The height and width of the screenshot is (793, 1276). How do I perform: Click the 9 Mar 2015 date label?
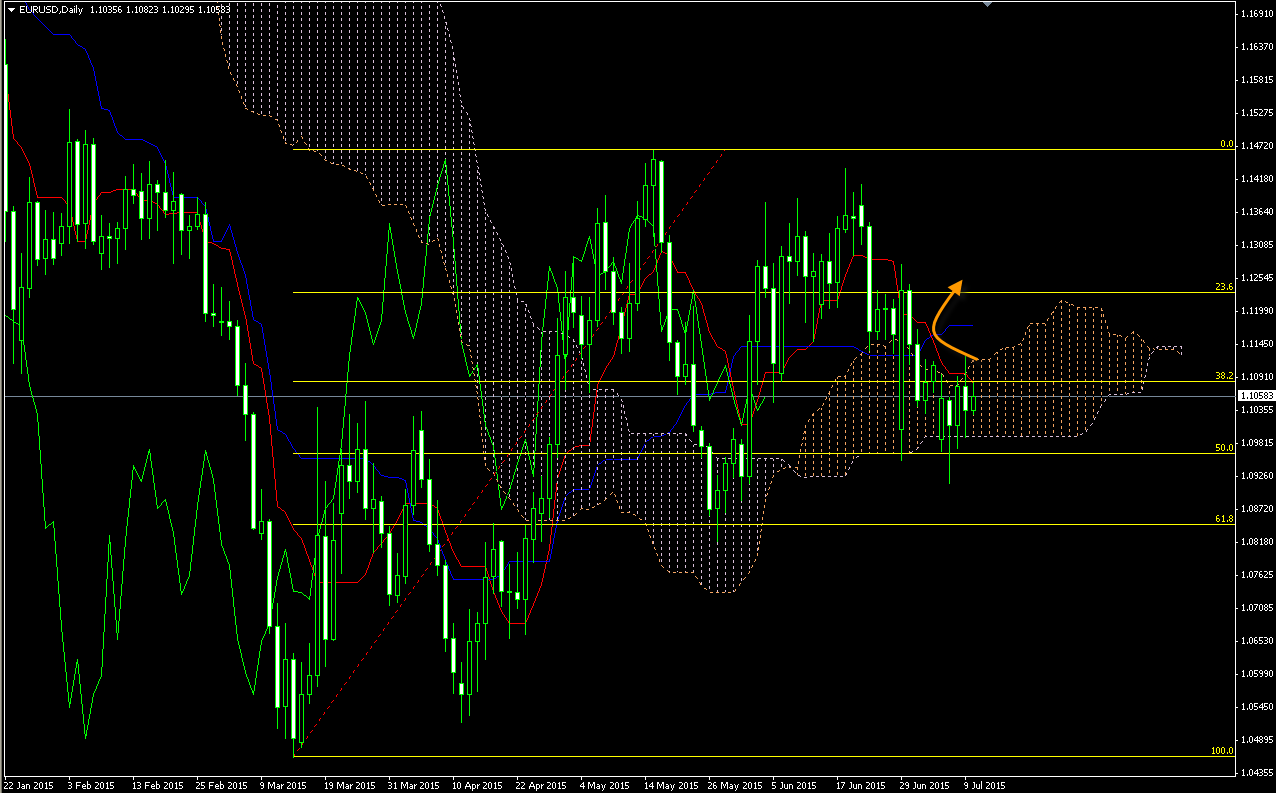pyautogui.click(x=282, y=786)
